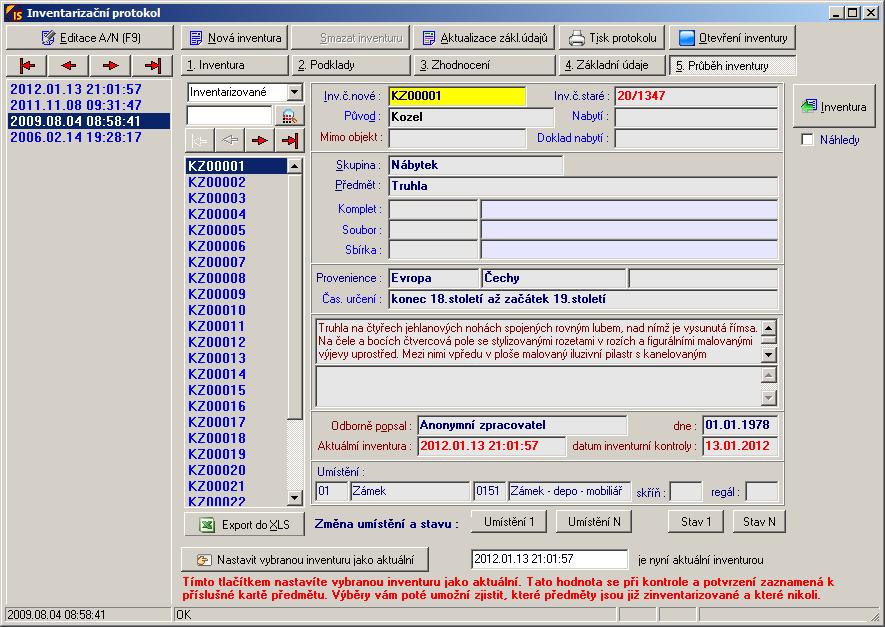Go to next item in item list navigation
885x627 pixels.
(260, 140)
